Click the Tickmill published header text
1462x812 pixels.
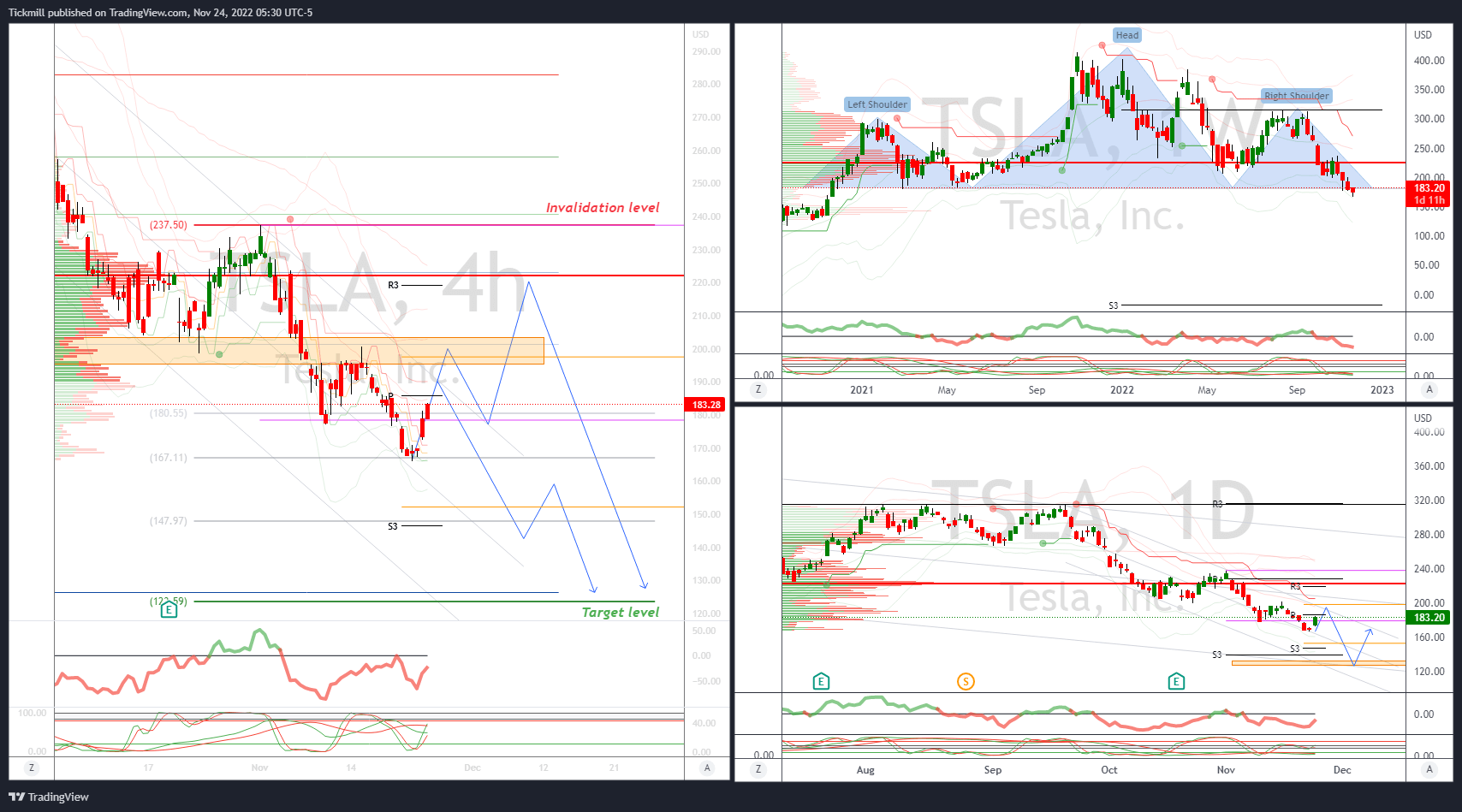click(160, 13)
